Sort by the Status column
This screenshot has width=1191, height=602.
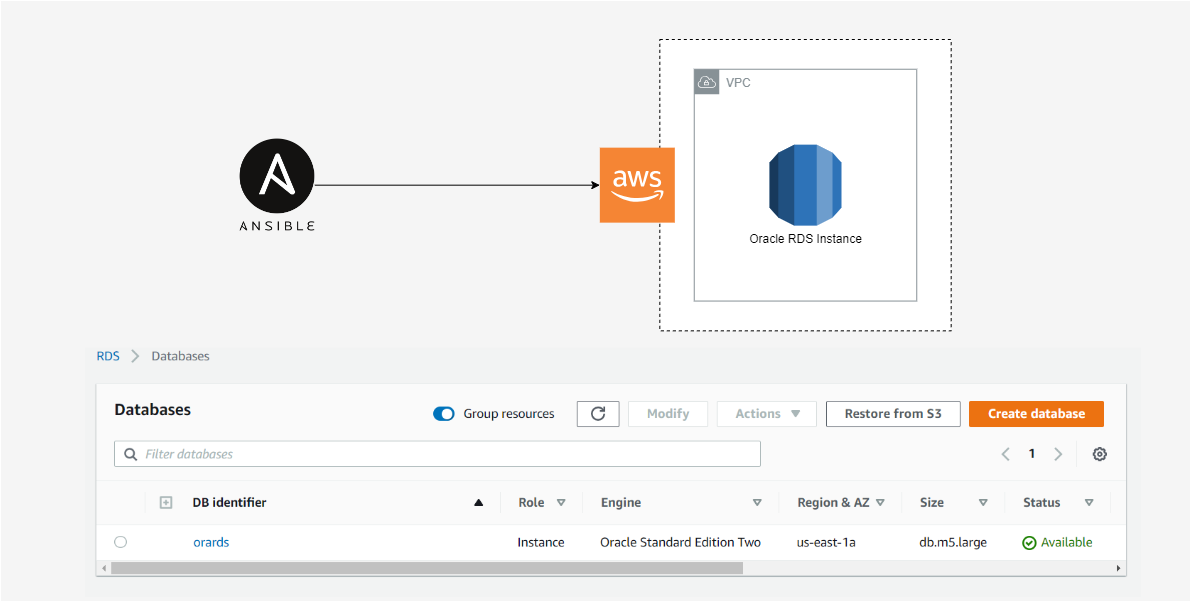(1089, 503)
